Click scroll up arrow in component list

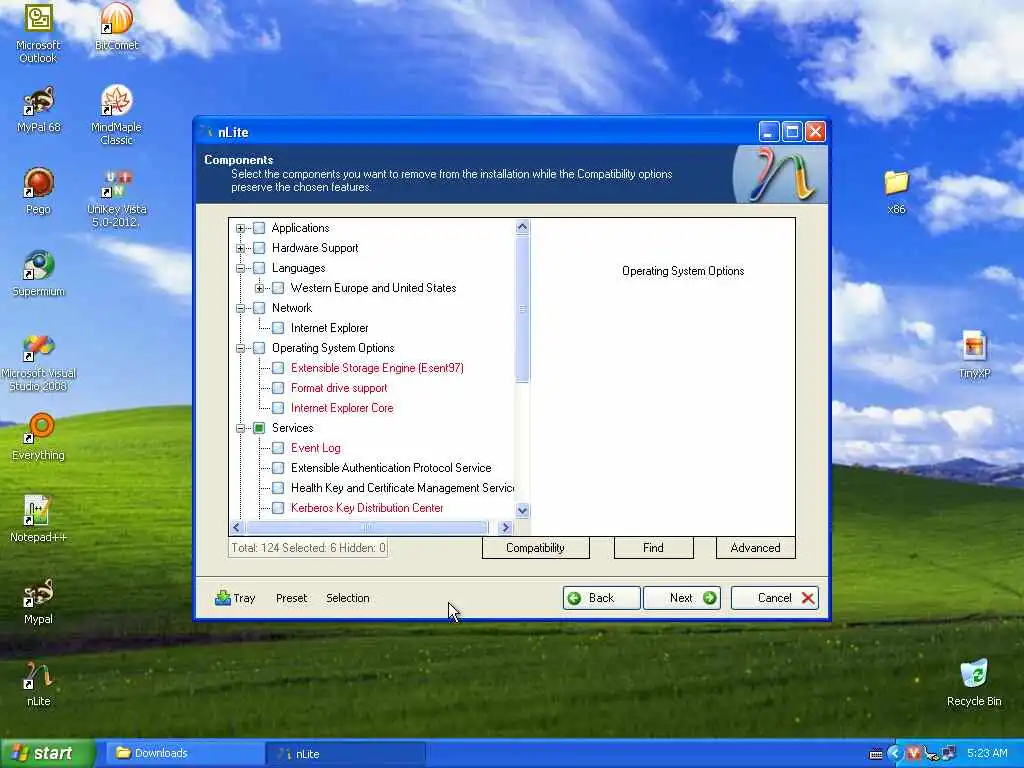coord(522,227)
